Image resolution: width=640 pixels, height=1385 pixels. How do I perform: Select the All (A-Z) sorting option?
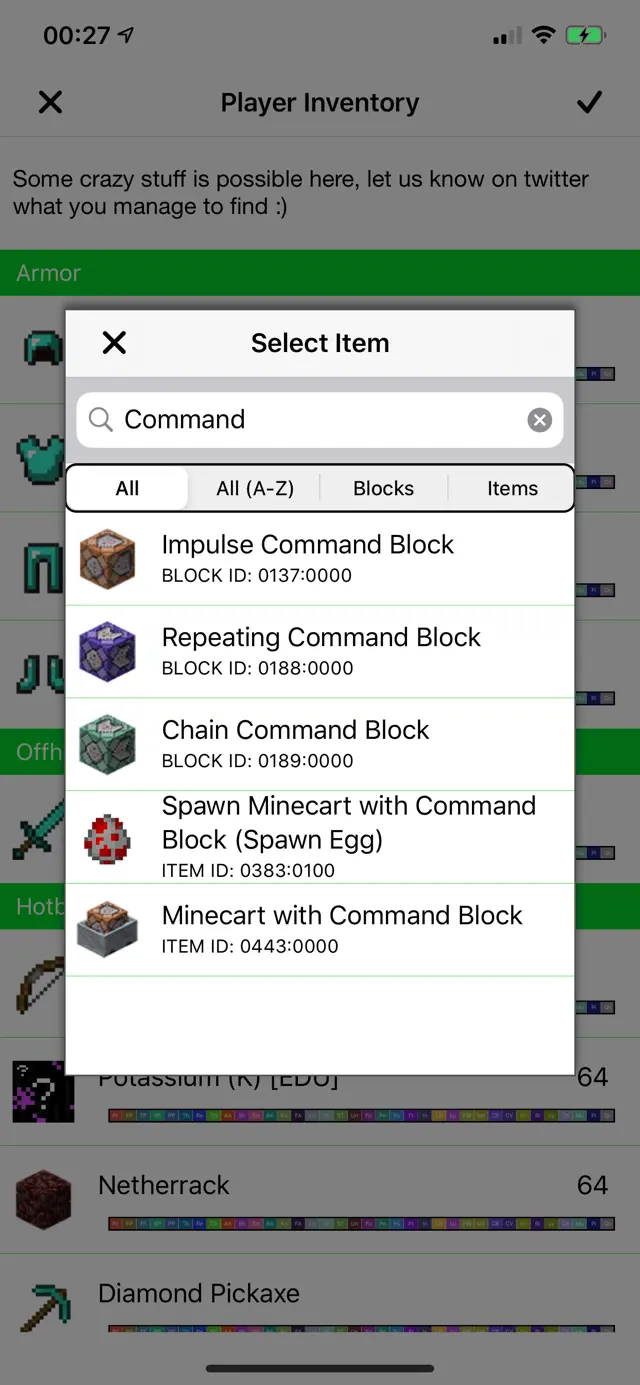point(255,488)
